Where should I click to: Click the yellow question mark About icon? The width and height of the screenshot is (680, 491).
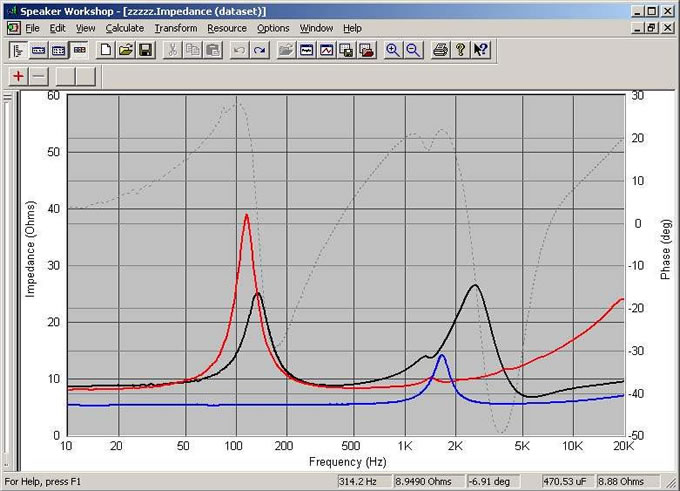click(460, 49)
